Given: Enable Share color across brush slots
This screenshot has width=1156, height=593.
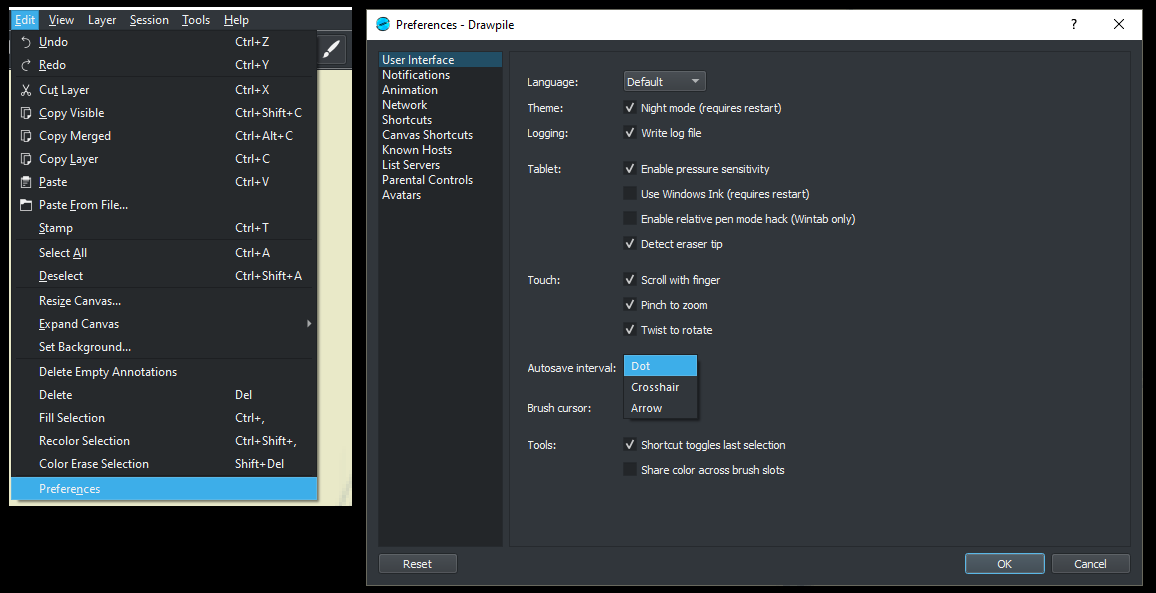Looking at the screenshot, I should click(x=630, y=469).
